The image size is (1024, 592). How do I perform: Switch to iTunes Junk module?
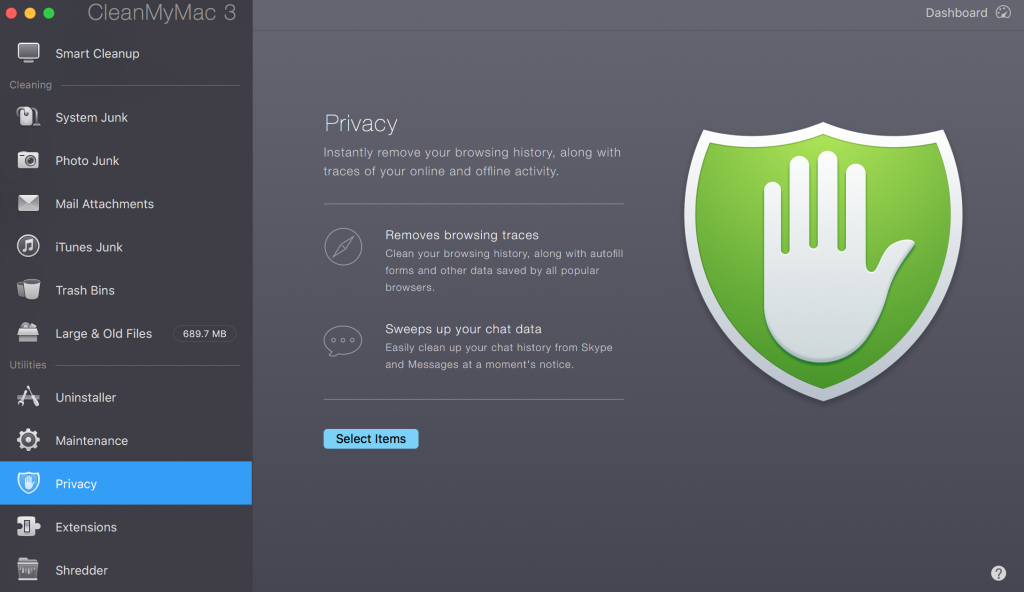126,247
